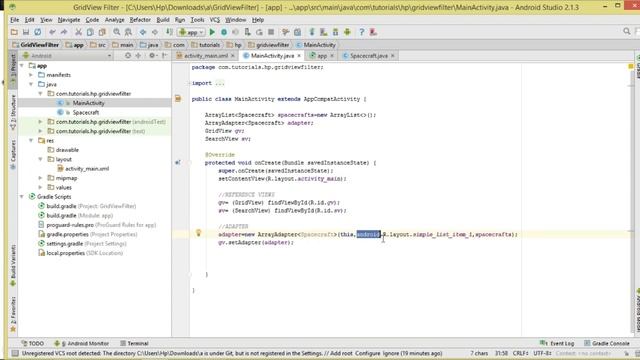
Task: Open the app run configuration dropdown
Action: coord(191,32)
